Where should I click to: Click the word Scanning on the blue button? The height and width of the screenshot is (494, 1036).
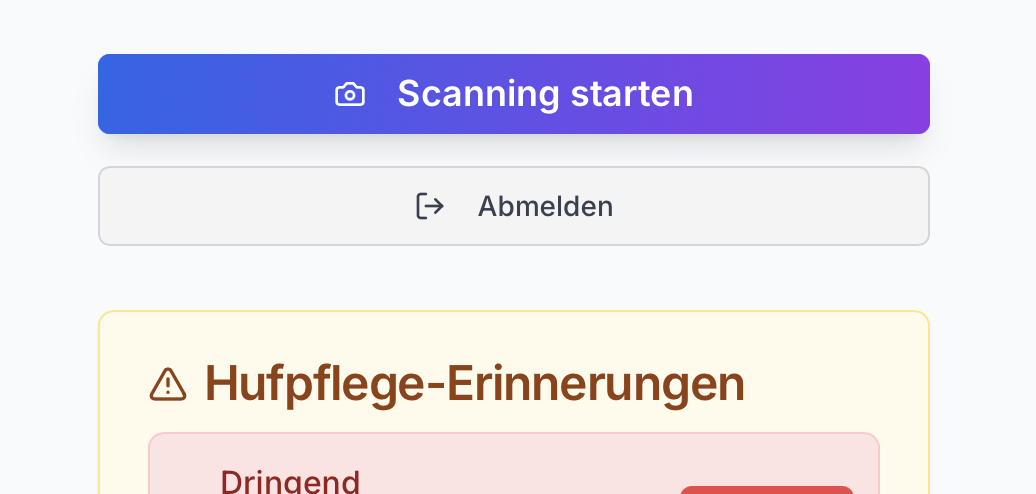pyautogui.click(x=478, y=94)
